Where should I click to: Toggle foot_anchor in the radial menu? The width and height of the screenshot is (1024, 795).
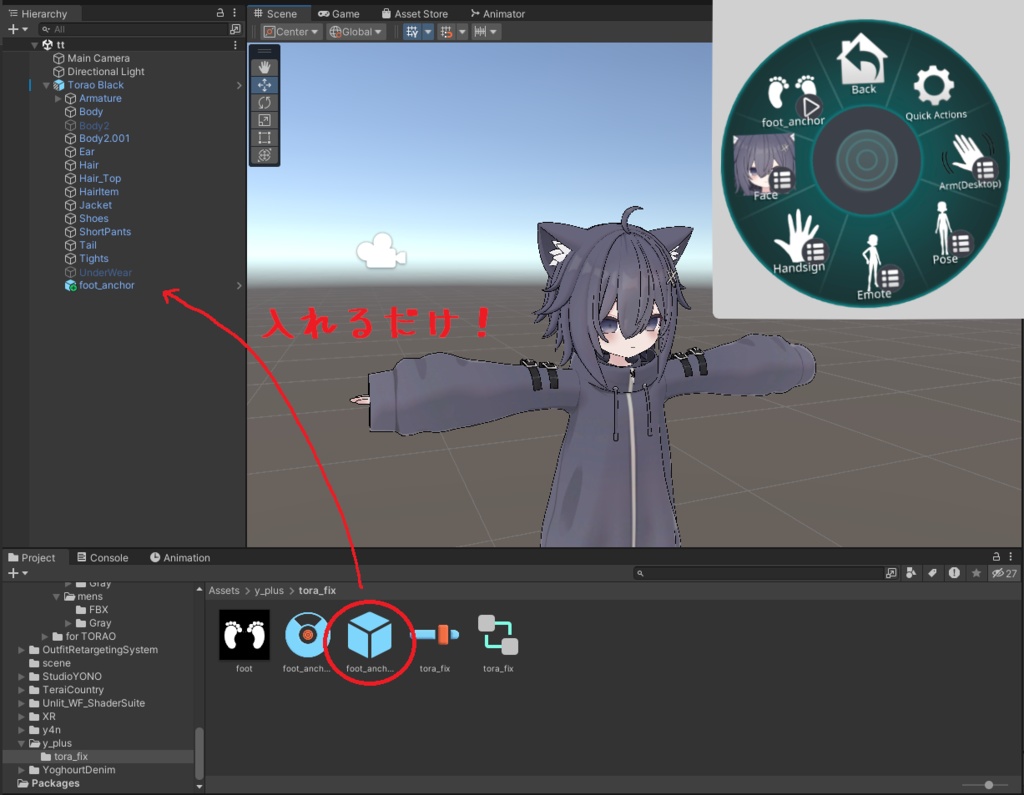(793, 101)
